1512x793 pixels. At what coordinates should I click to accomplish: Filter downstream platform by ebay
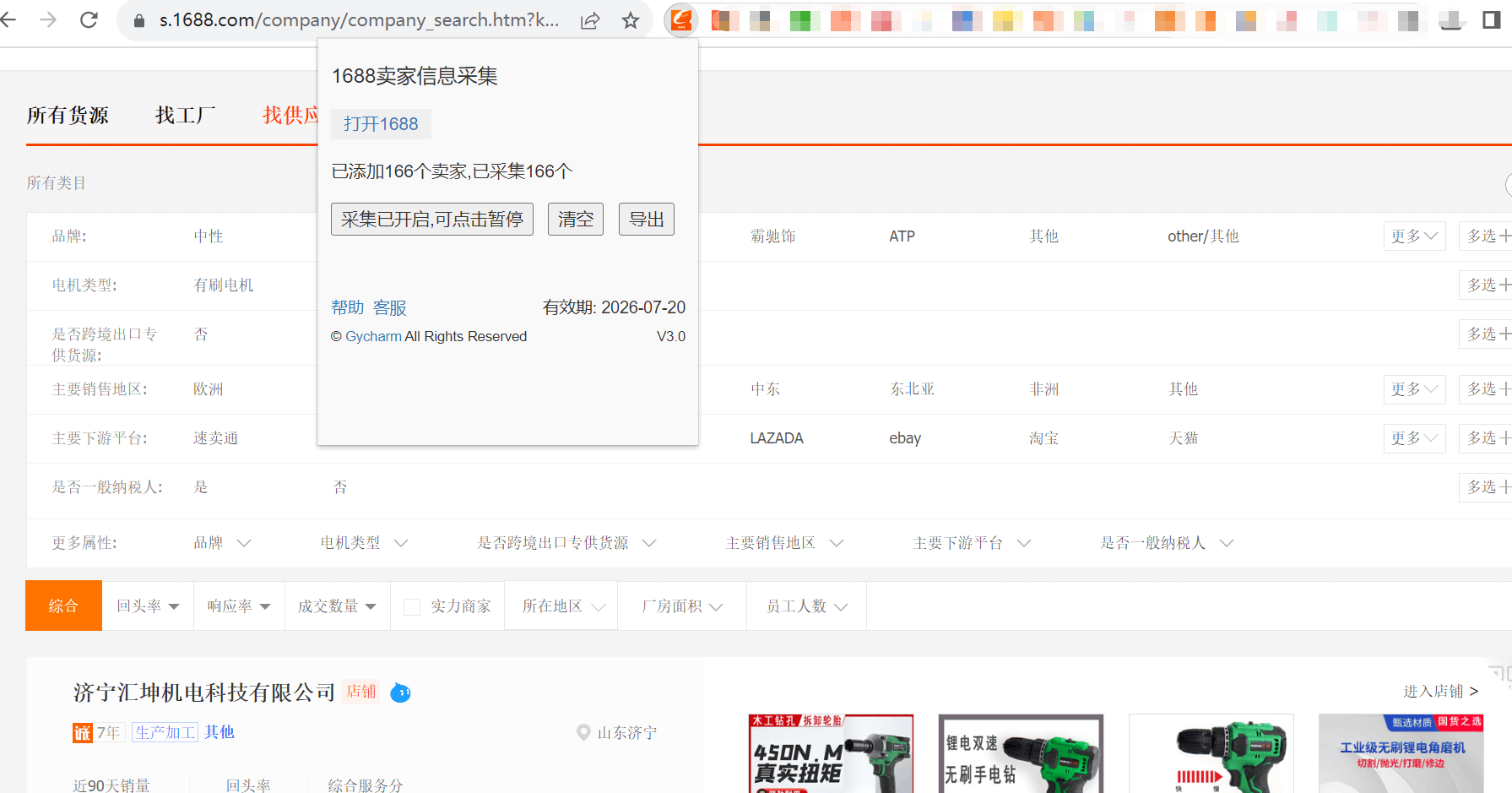coord(905,438)
